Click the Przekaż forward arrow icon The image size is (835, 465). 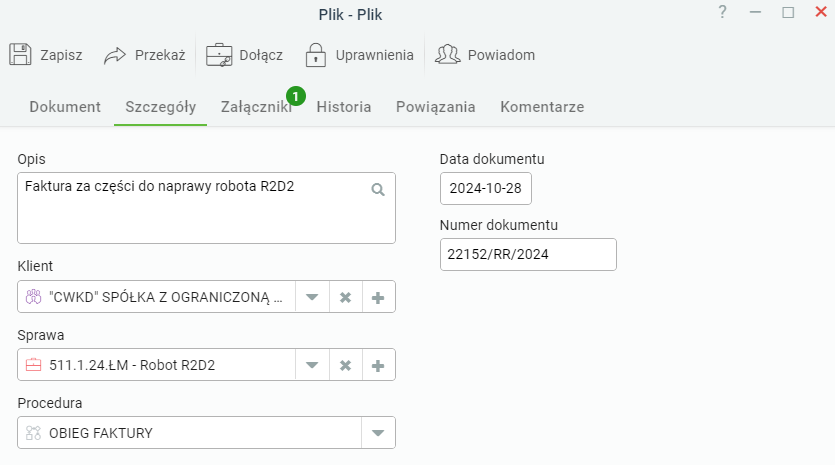click(114, 55)
